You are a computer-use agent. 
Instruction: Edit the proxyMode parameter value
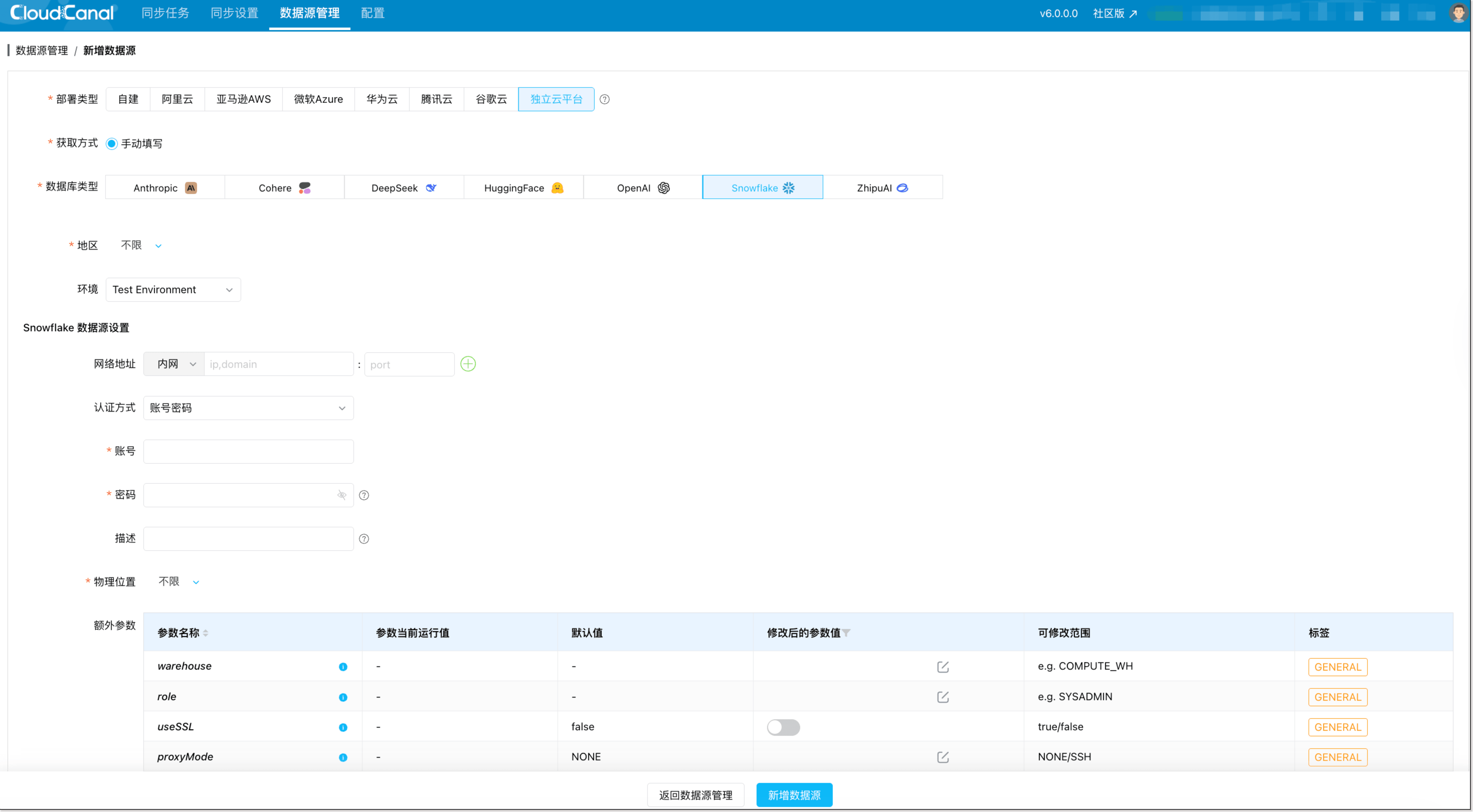coord(943,757)
